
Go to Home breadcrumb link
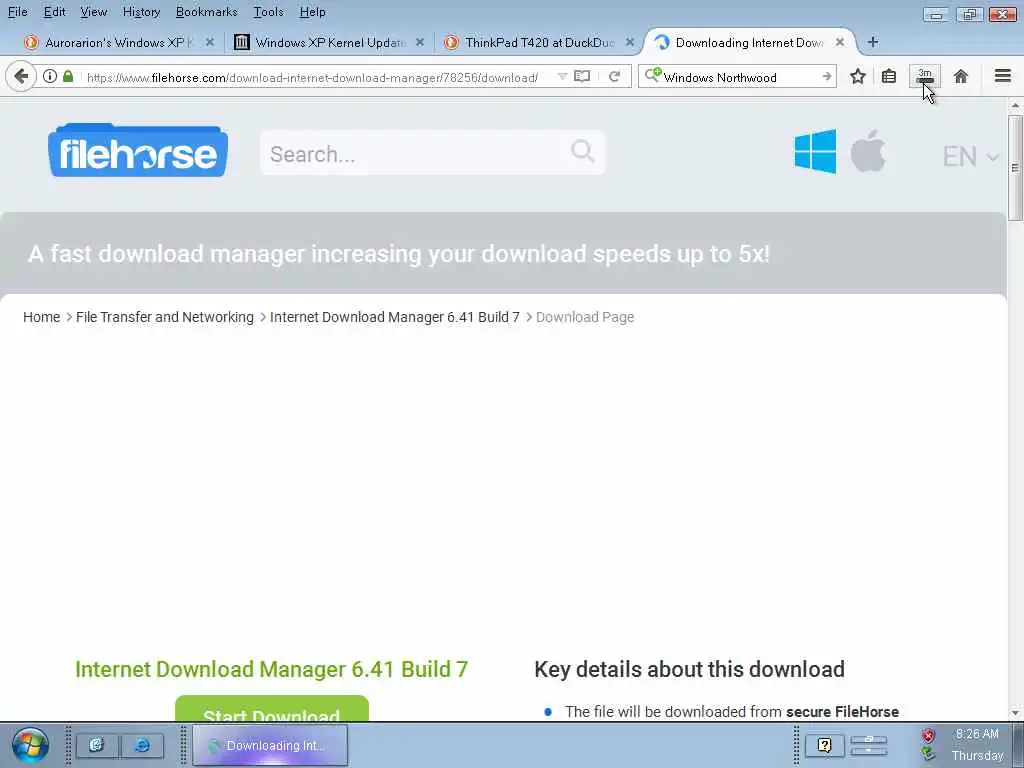[x=41, y=317]
